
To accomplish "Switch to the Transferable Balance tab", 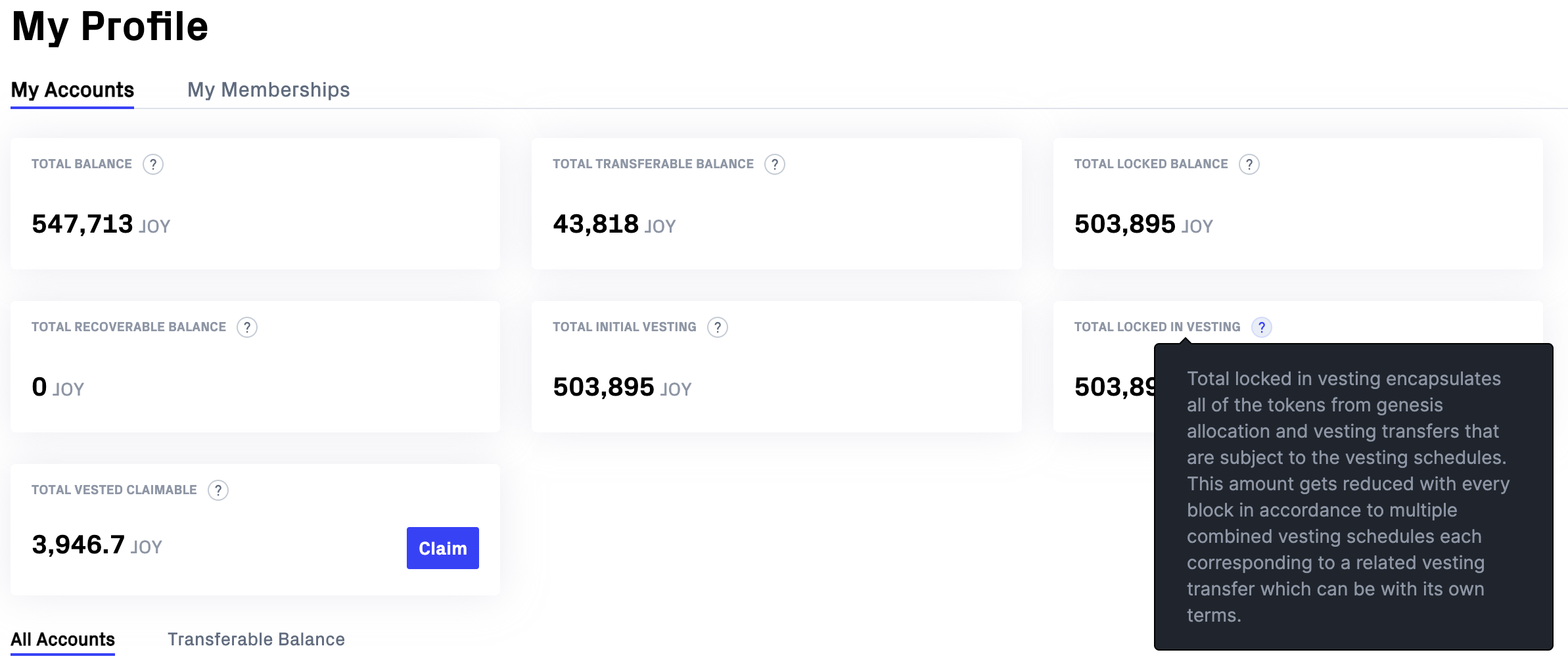I will (x=257, y=639).
